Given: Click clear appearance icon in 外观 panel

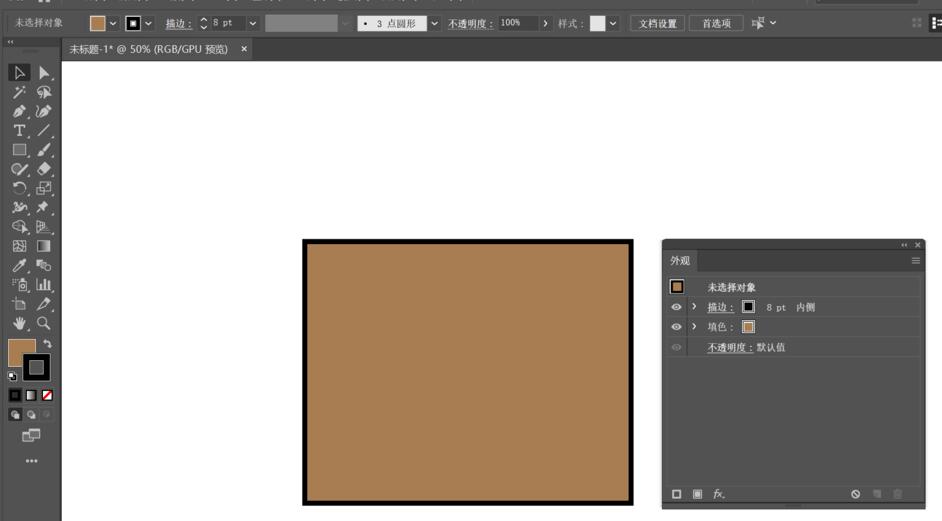Looking at the screenshot, I should pos(856,494).
